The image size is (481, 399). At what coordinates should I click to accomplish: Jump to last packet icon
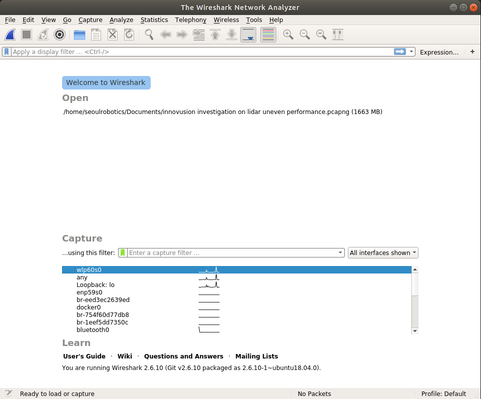pos(232,35)
